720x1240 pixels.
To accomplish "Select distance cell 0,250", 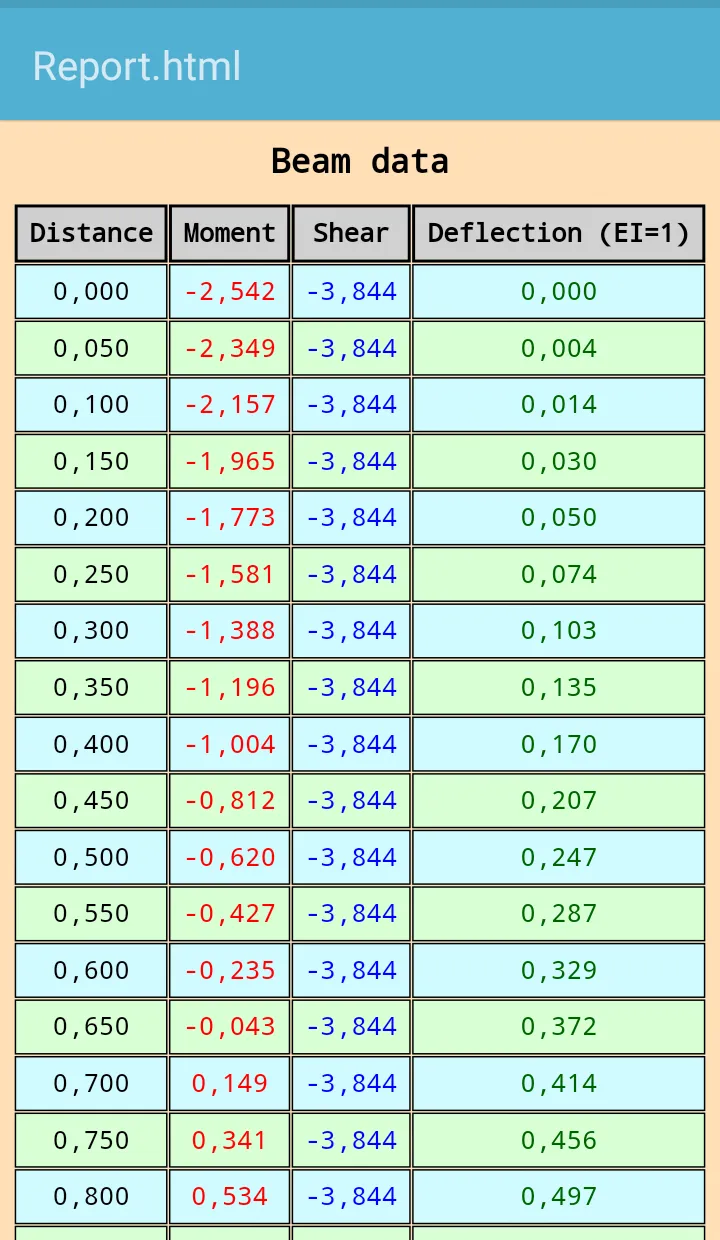I will click(91, 574).
